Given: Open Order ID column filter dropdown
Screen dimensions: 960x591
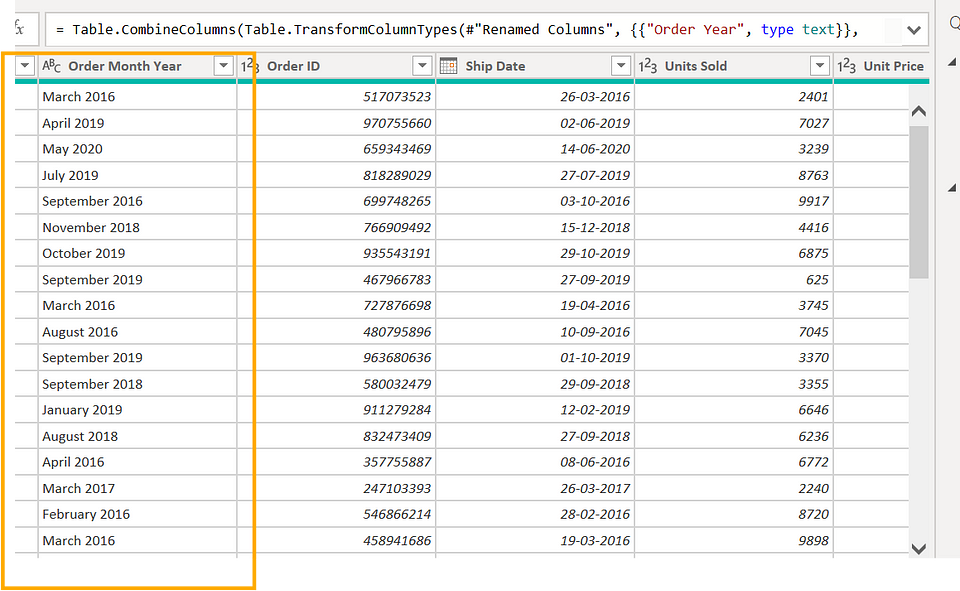Looking at the screenshot, I should [422, 66].
